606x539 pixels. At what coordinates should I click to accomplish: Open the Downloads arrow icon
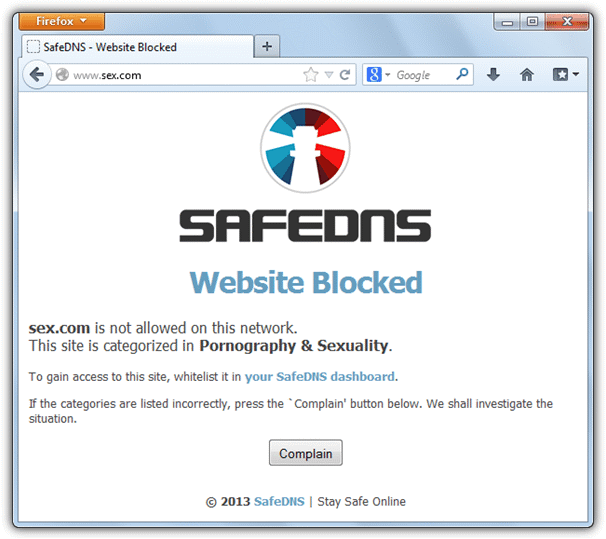[x=493, y=74]
